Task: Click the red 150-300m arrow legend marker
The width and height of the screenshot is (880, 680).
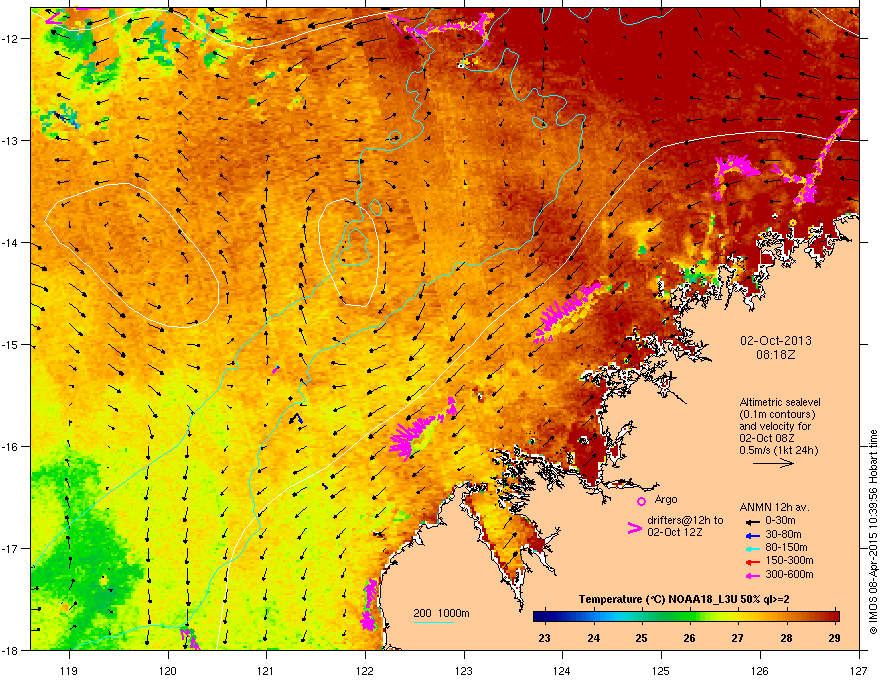Action: coord(752,561)
